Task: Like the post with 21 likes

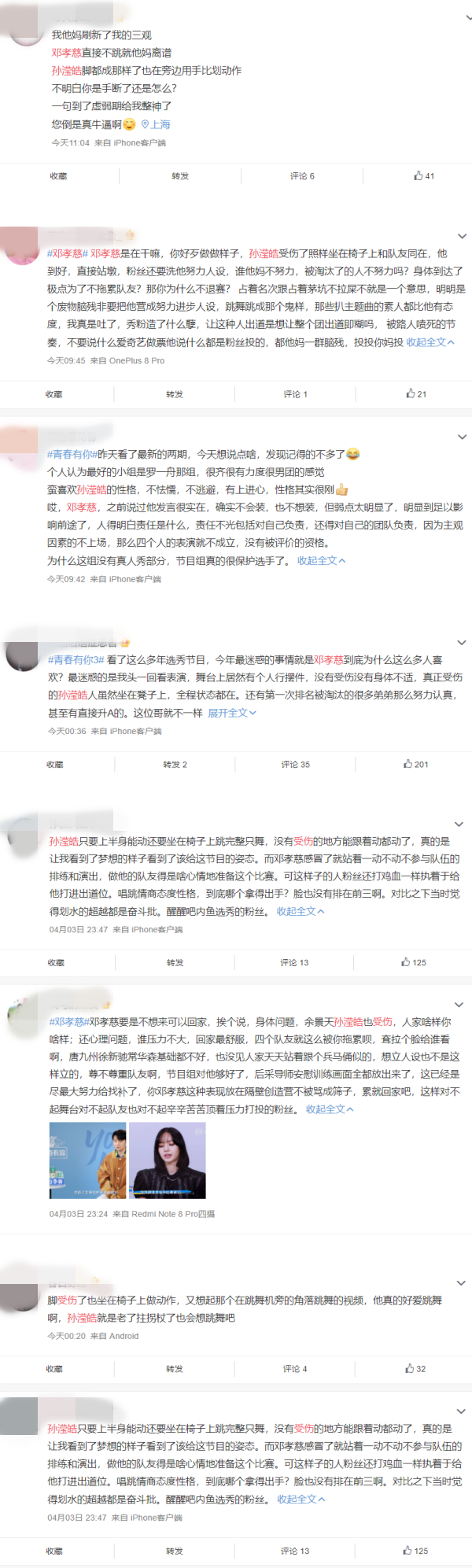Action: click(x=416, y=394)
